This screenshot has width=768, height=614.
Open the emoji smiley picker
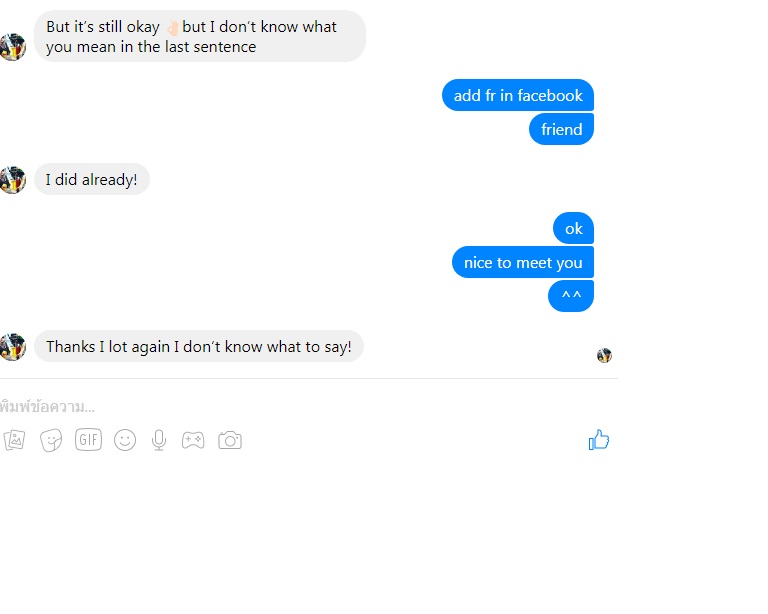pyautogui.click(x=125, y=440)
